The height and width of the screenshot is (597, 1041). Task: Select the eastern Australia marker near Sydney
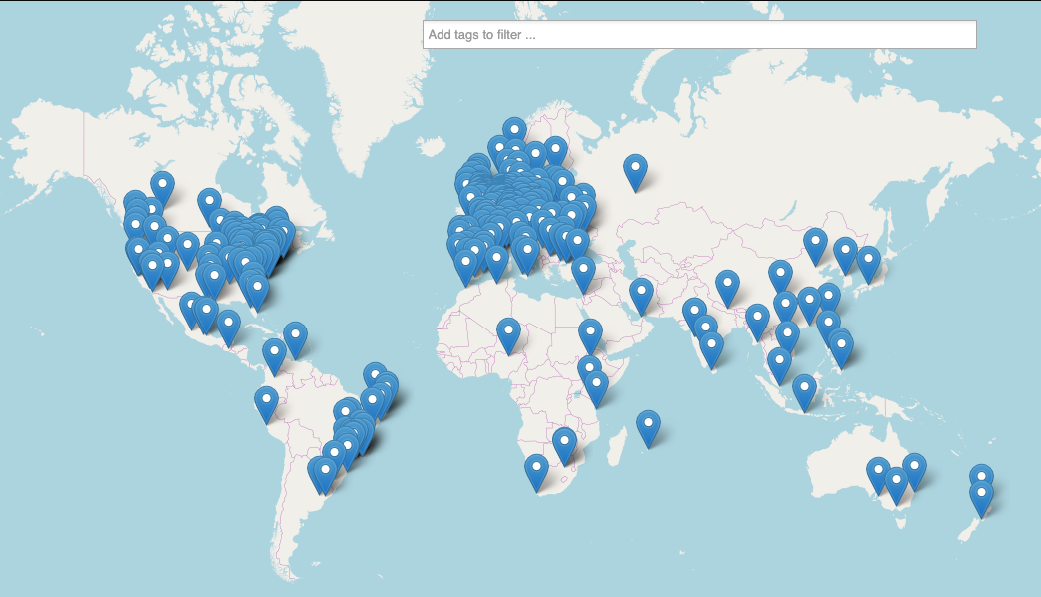coord(914,471)
